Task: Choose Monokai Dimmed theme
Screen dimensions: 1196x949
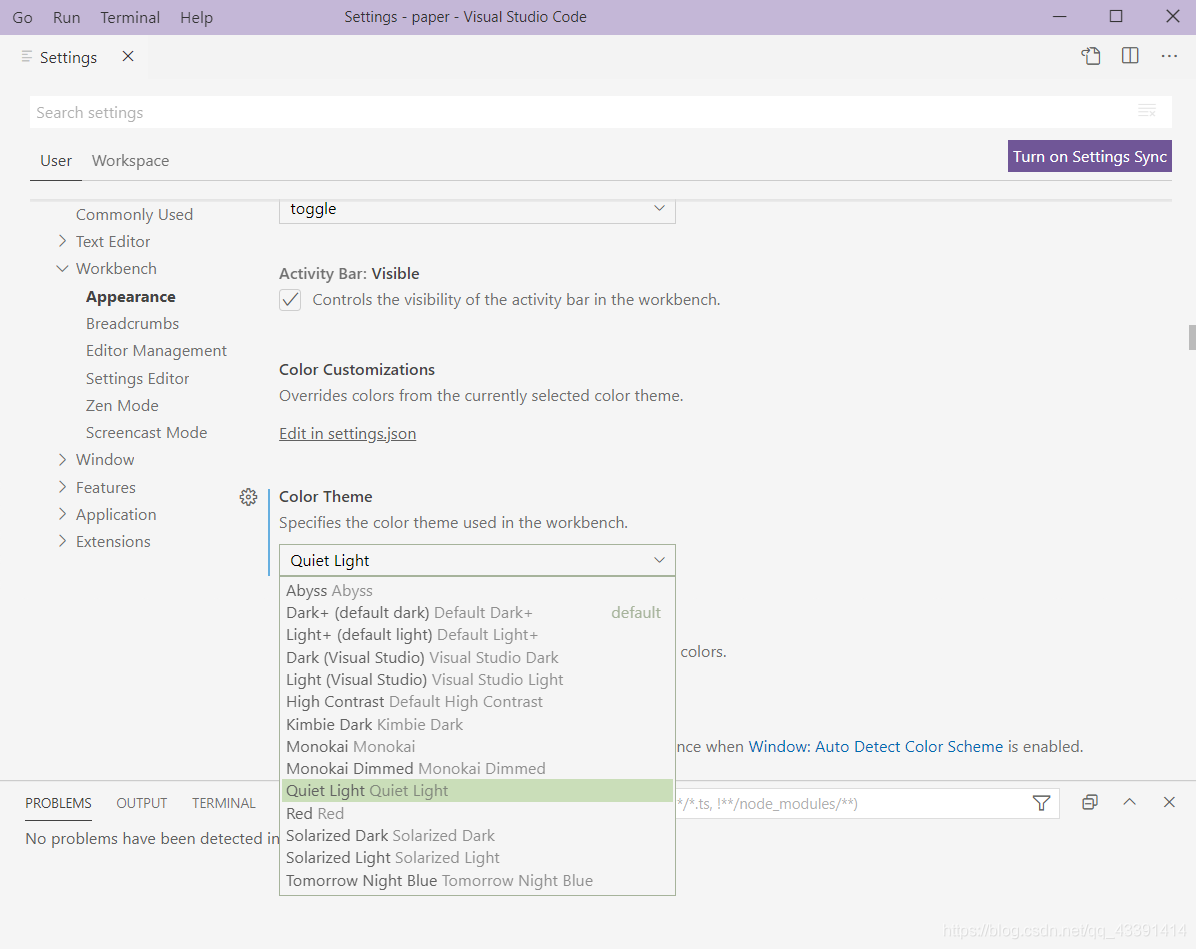Action: click(x=477, y=768)
